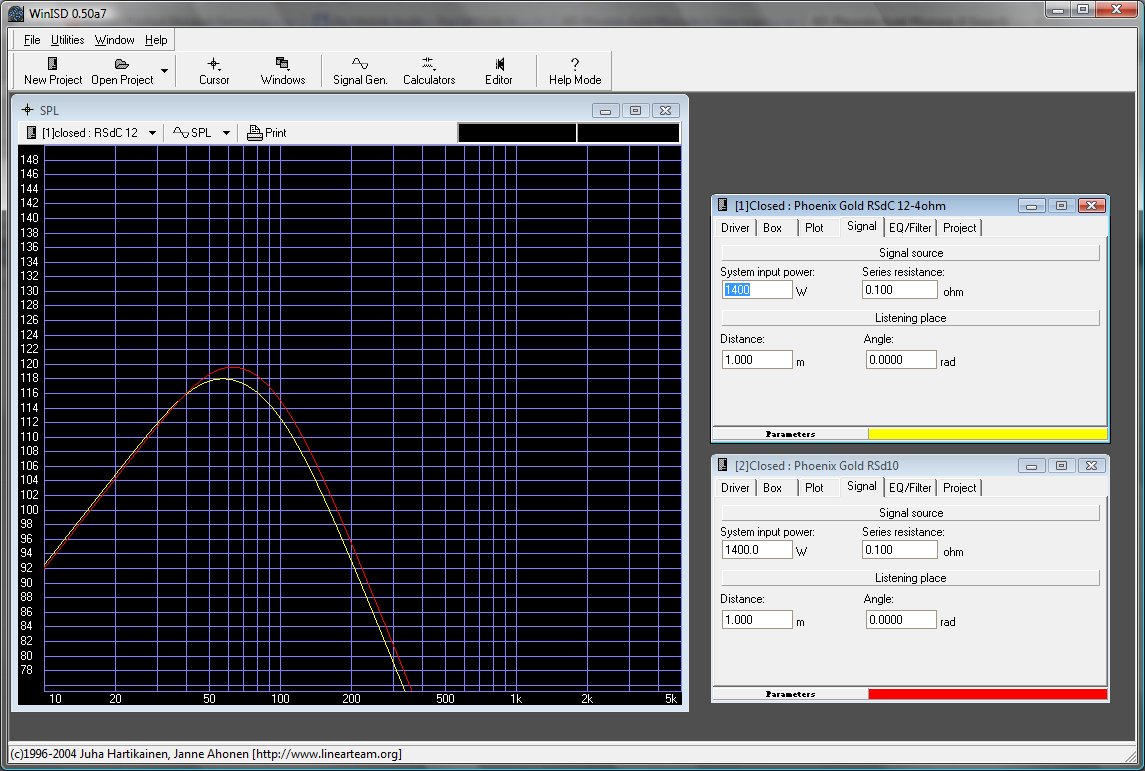
Task: Open the Help menu
Action: pos(156,40)
